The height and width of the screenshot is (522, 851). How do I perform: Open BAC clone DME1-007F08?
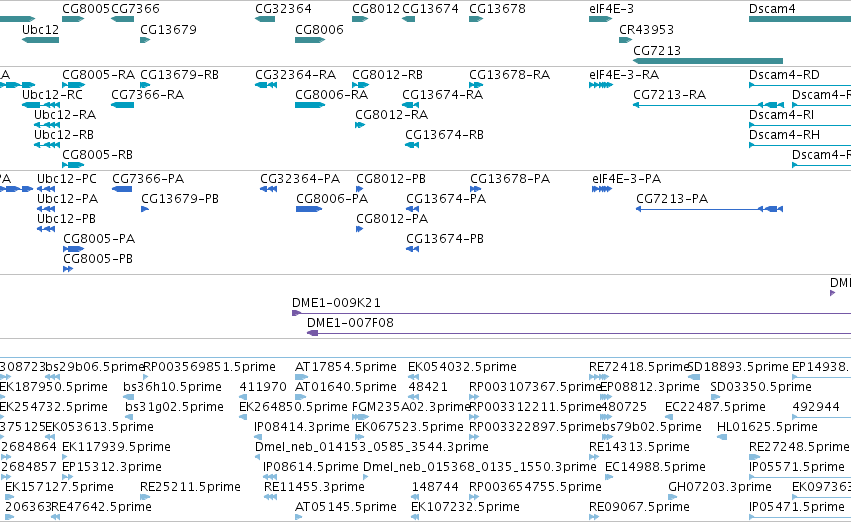coord(579,333)
